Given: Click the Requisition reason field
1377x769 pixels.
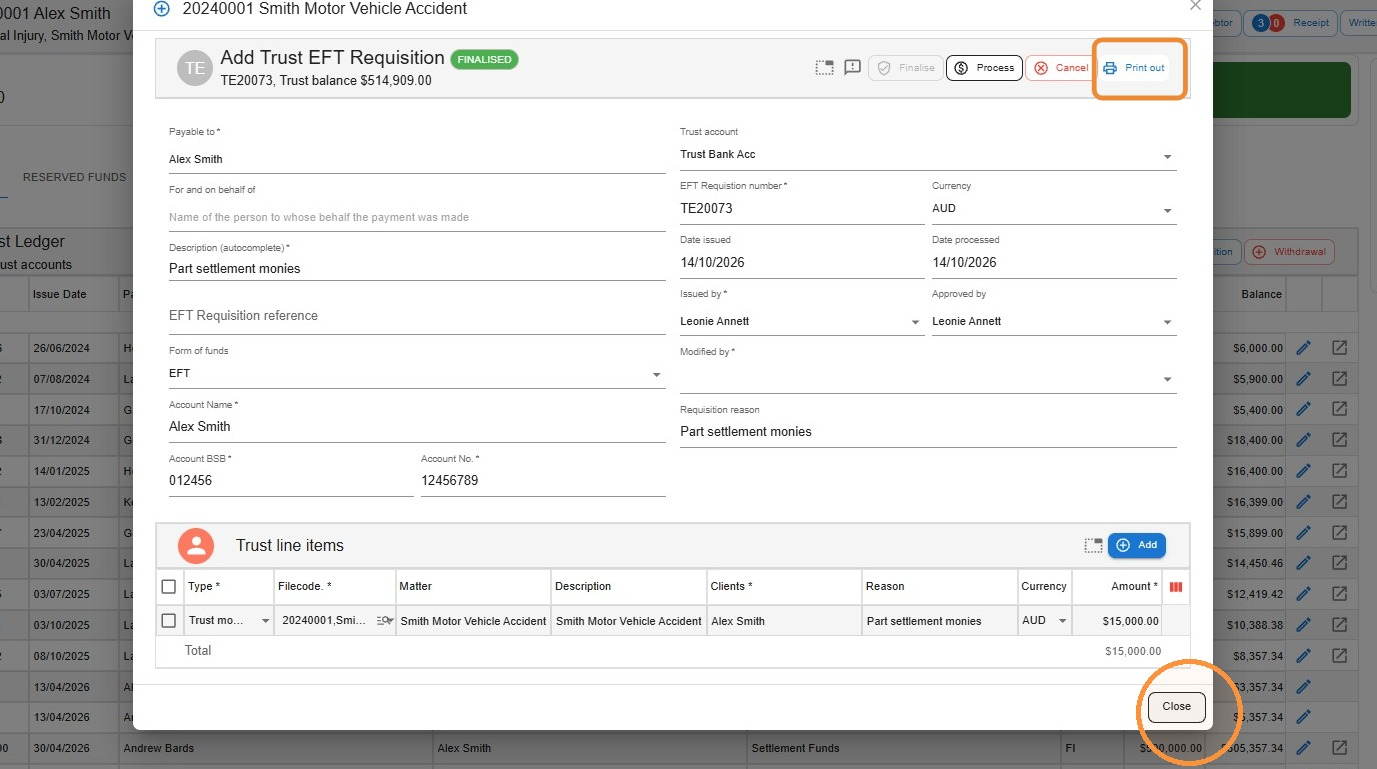Looking at the screenshot, I should coord(928,432).
